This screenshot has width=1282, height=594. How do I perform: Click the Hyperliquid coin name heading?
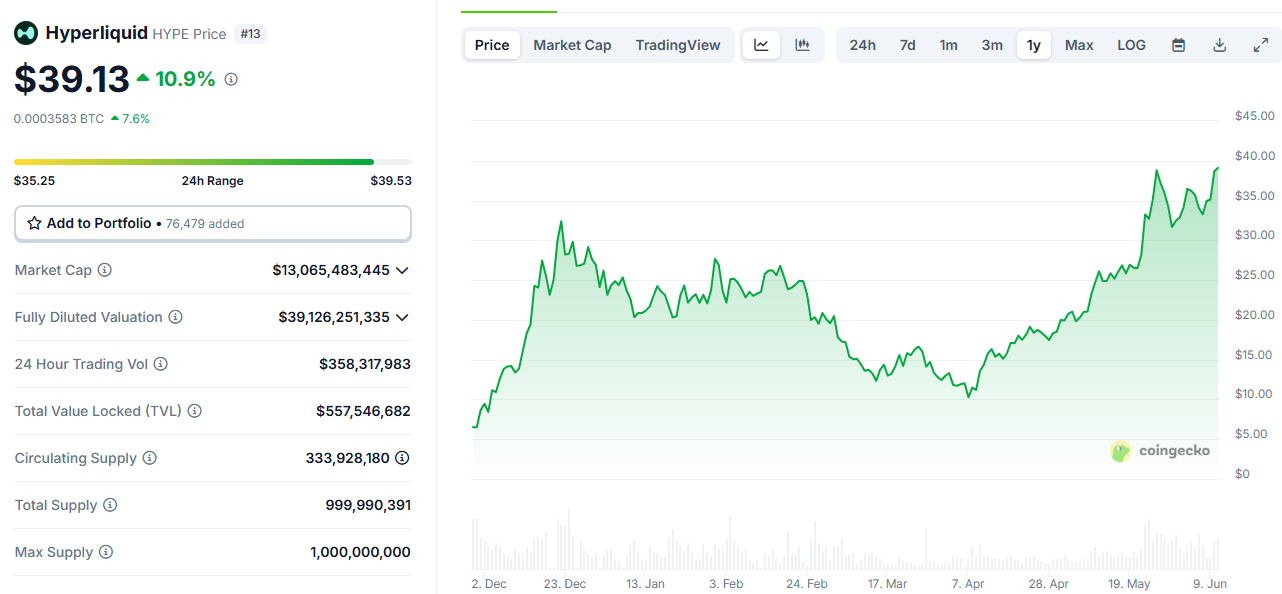click(x=96, y=33)
